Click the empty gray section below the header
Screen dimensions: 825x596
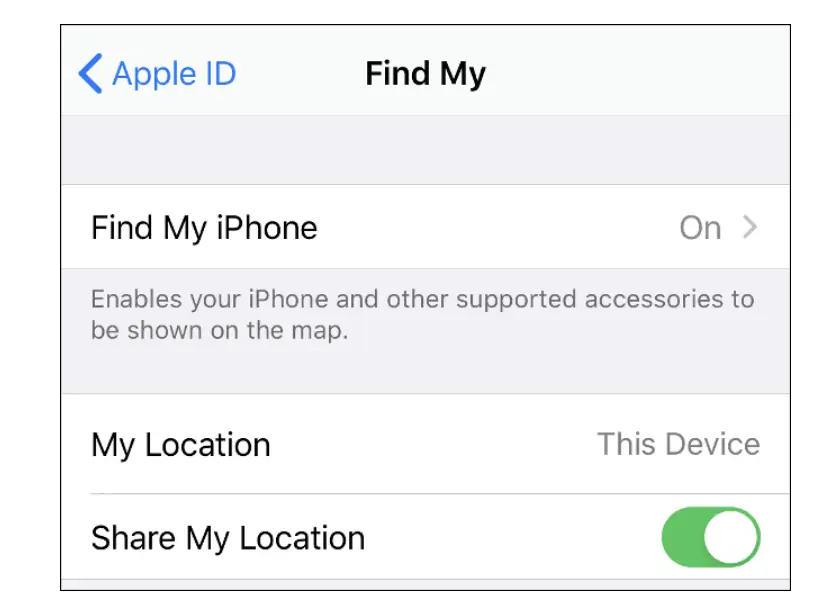425,150
